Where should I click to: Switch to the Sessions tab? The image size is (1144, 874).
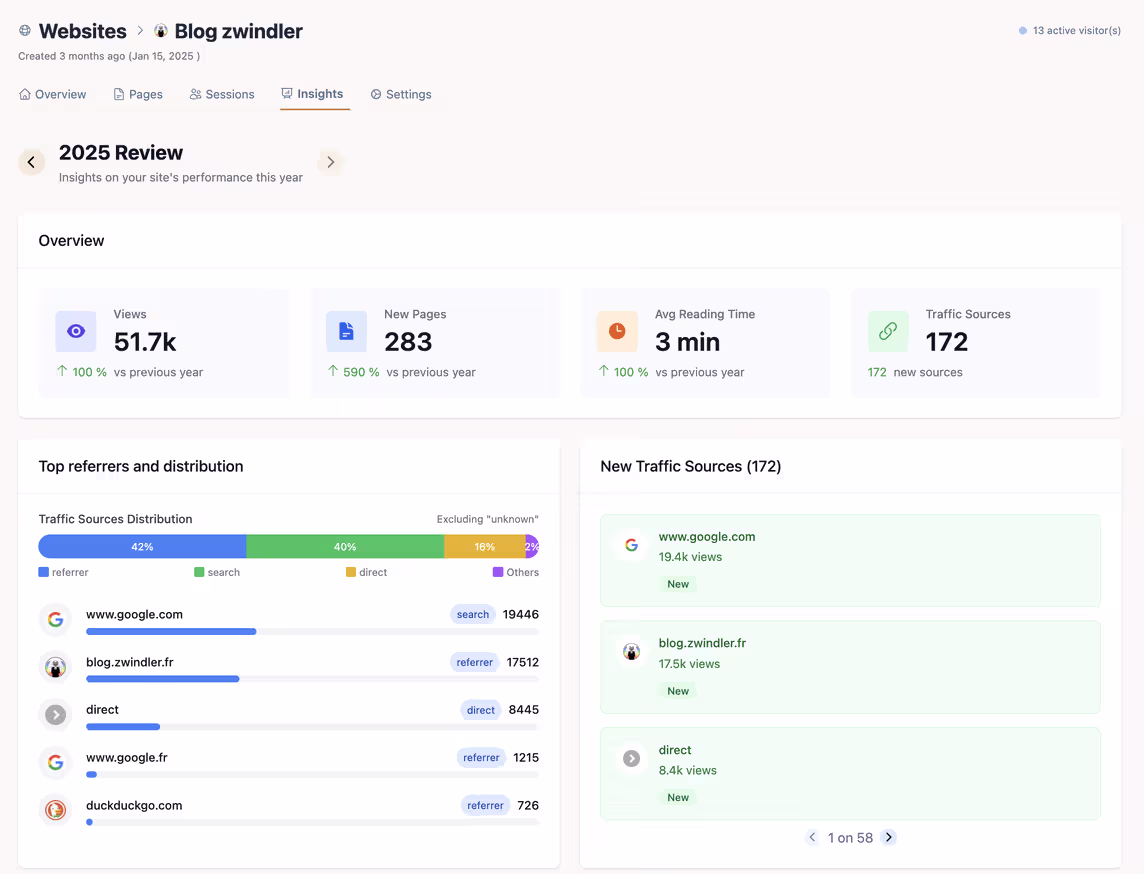pyautogui.click(x=222, y=94)
